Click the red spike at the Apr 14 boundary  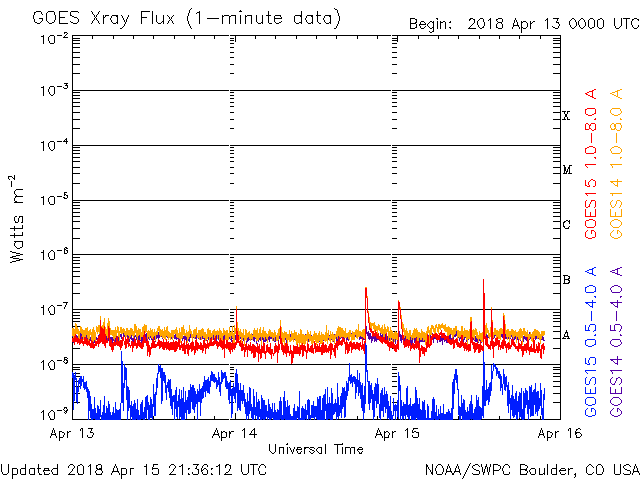pyautogui.click(x=236, y=309)
